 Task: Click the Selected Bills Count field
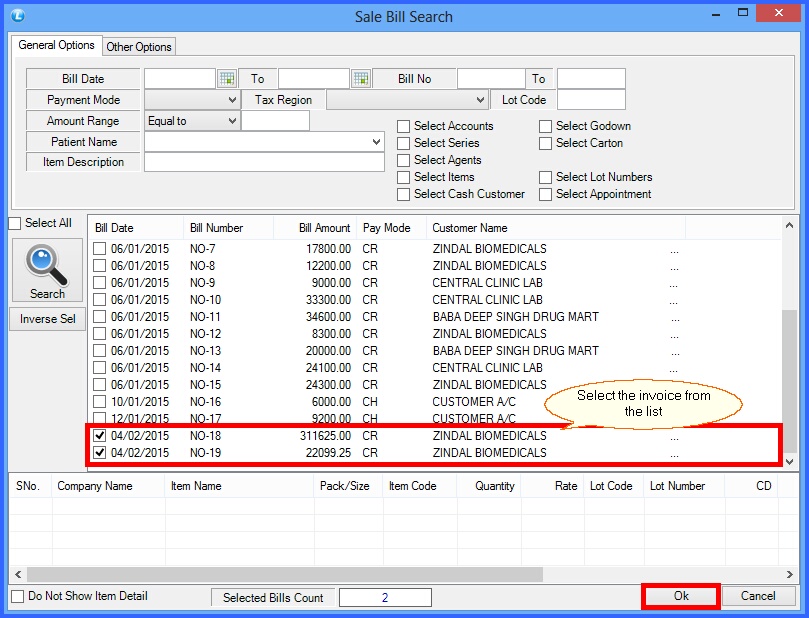[x=385, y=598]
